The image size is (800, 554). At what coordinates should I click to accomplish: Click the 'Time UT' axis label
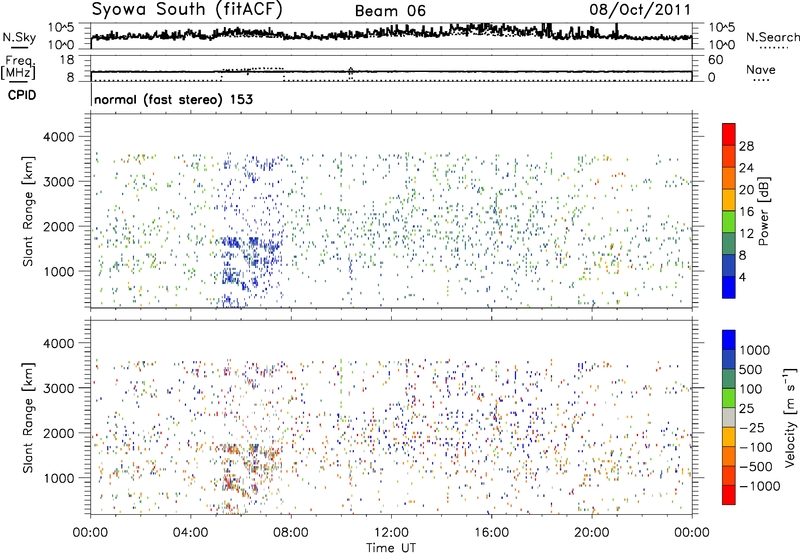click(391, 548)
